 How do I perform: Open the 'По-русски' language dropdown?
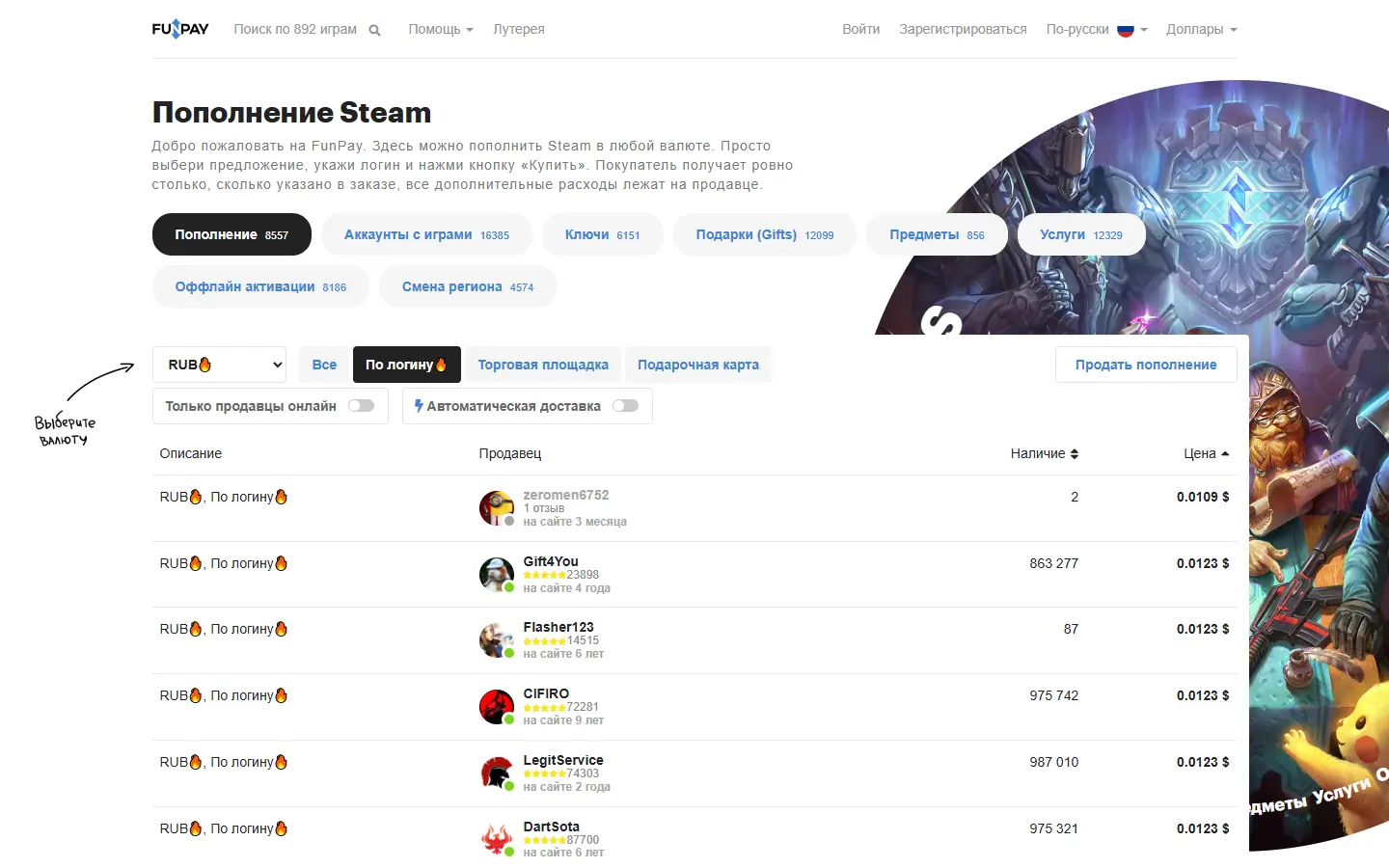click(1097, 29)
